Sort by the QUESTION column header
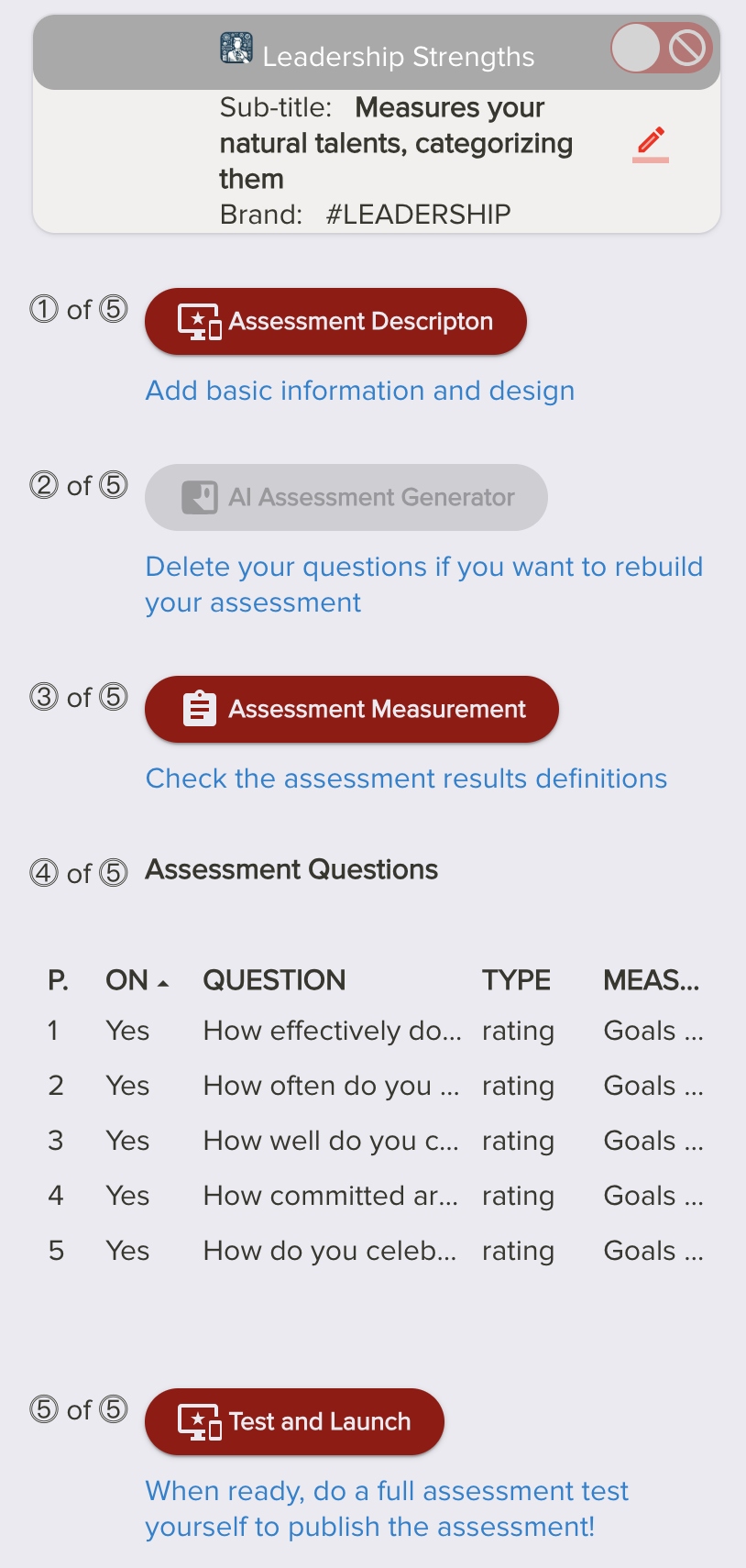 274,980
